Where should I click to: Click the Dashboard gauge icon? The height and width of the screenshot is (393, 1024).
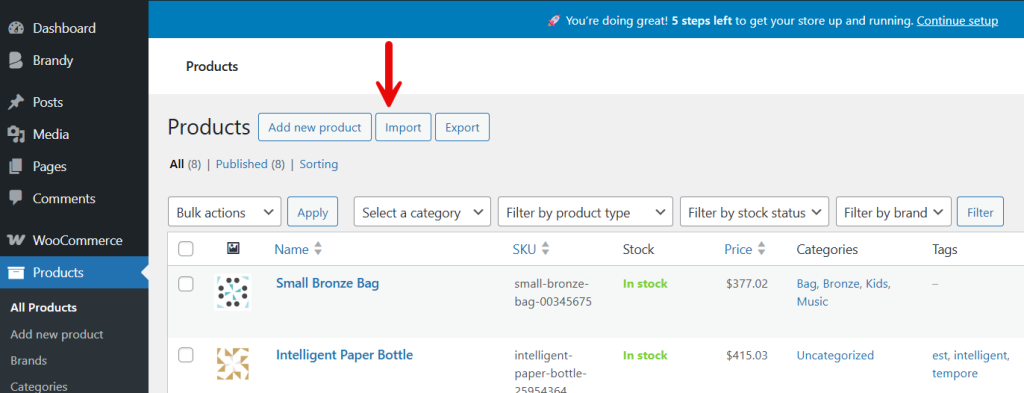pyautogui.click(x=16, y=28)
